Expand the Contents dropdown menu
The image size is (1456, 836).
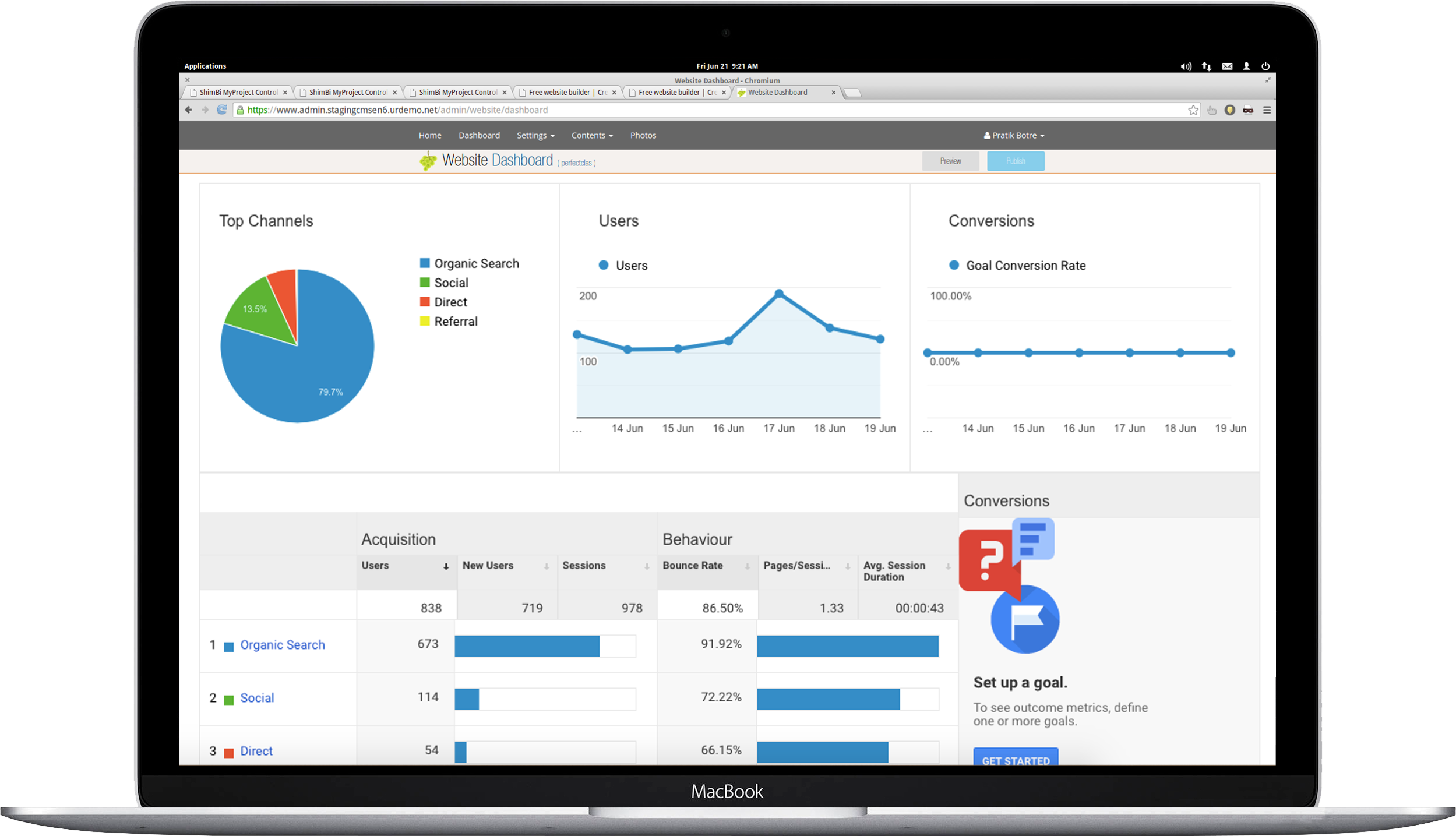click(x=591, y=135)
